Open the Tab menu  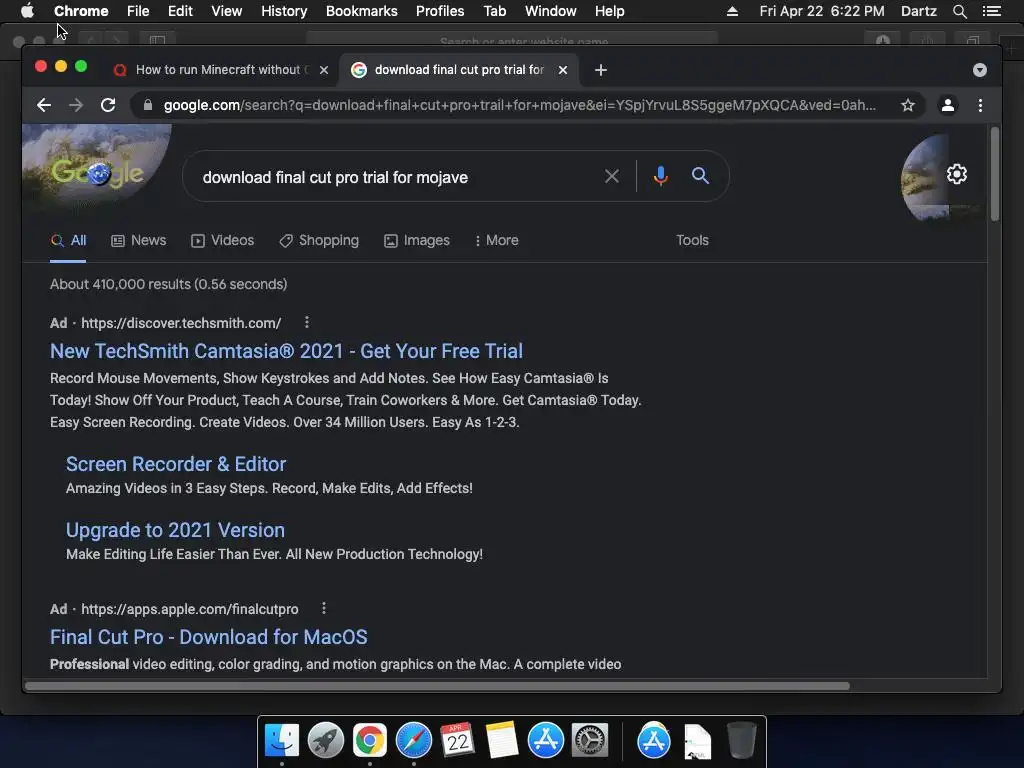pos(495,11)
